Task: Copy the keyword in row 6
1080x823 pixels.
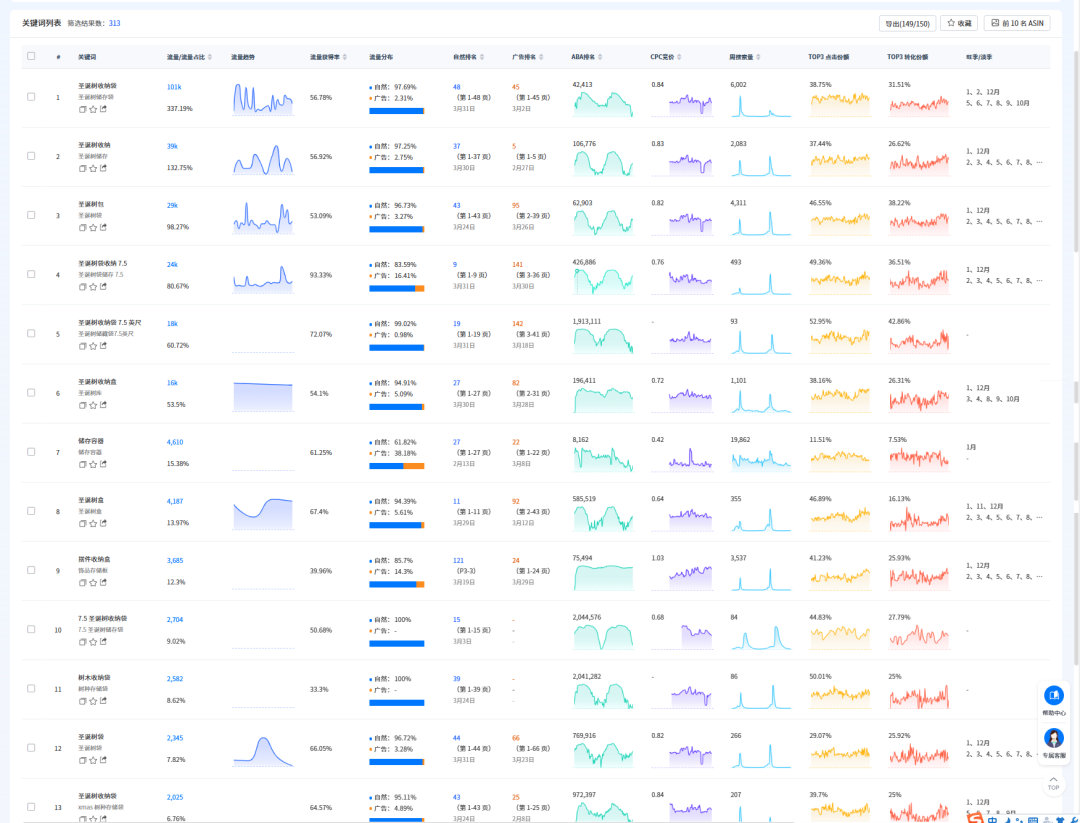Action: click(83, 405)
